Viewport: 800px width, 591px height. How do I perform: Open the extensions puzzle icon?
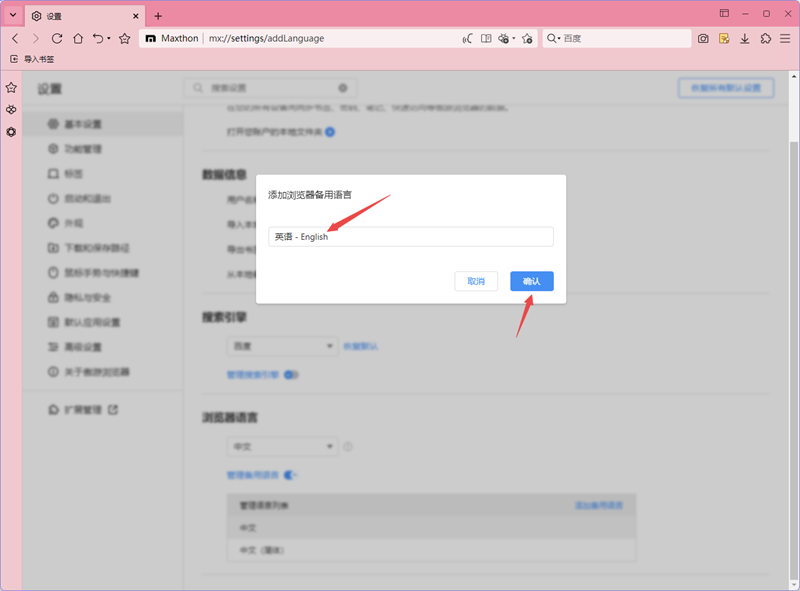(x=766, y=38)
